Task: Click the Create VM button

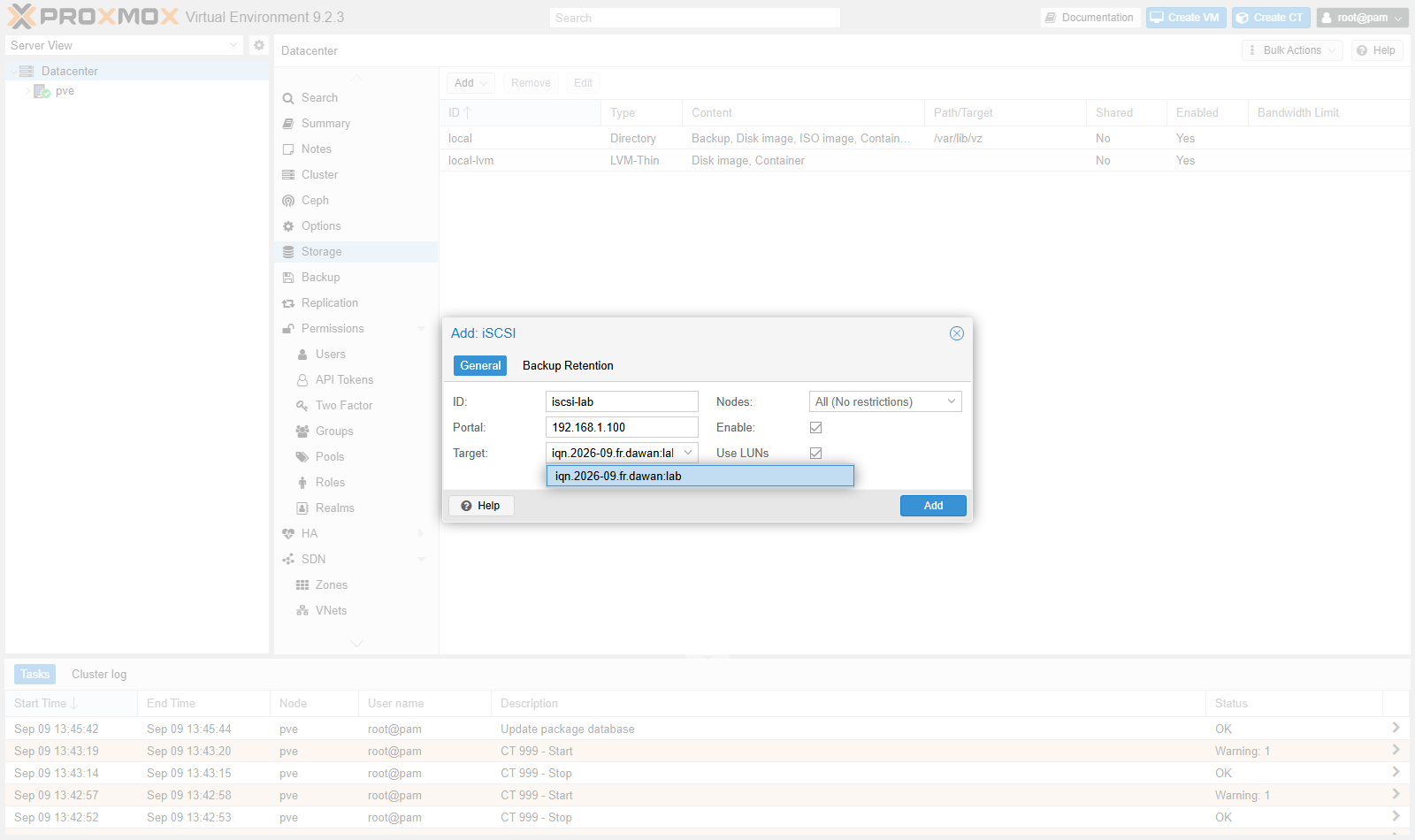Action: point(1186,18)
